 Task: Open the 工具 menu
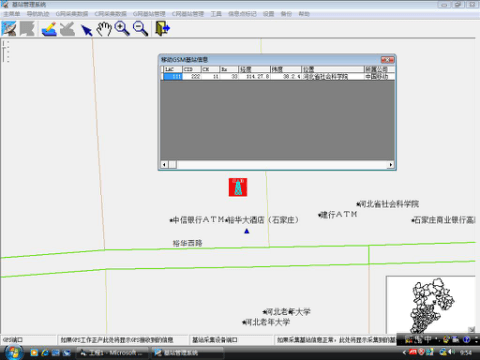pos(216,14)
